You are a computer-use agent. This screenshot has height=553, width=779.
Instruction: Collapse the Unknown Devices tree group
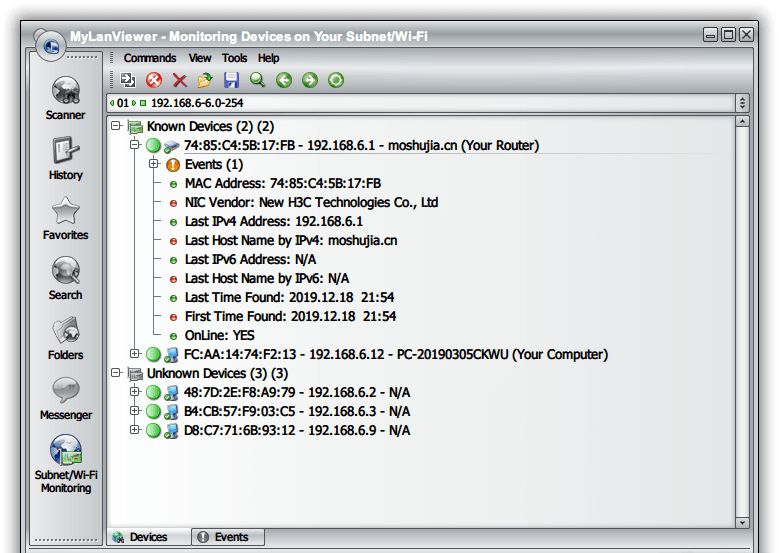[116, 373]
